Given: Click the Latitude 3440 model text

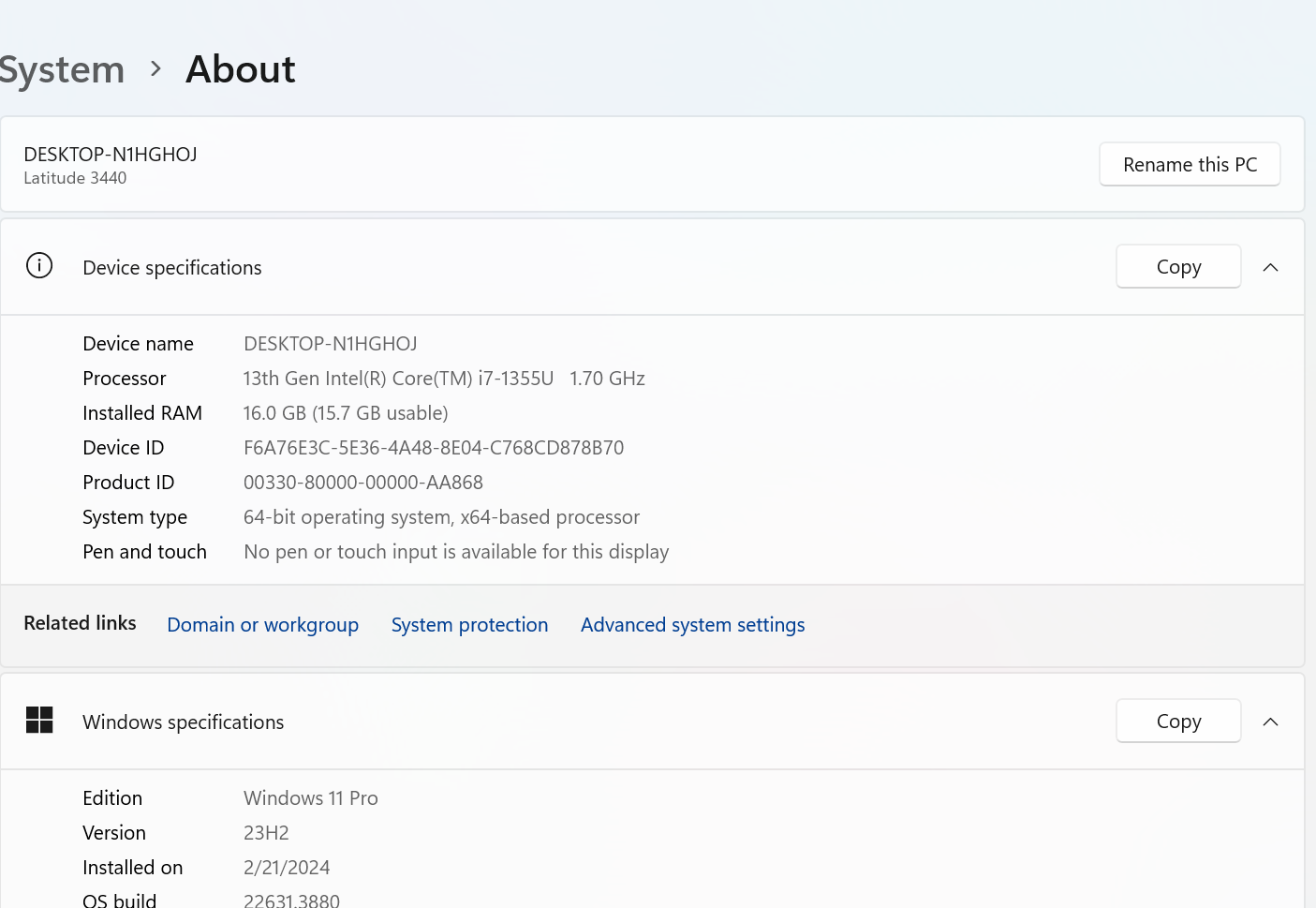Looking at the screenshot, I should (75, 178).
